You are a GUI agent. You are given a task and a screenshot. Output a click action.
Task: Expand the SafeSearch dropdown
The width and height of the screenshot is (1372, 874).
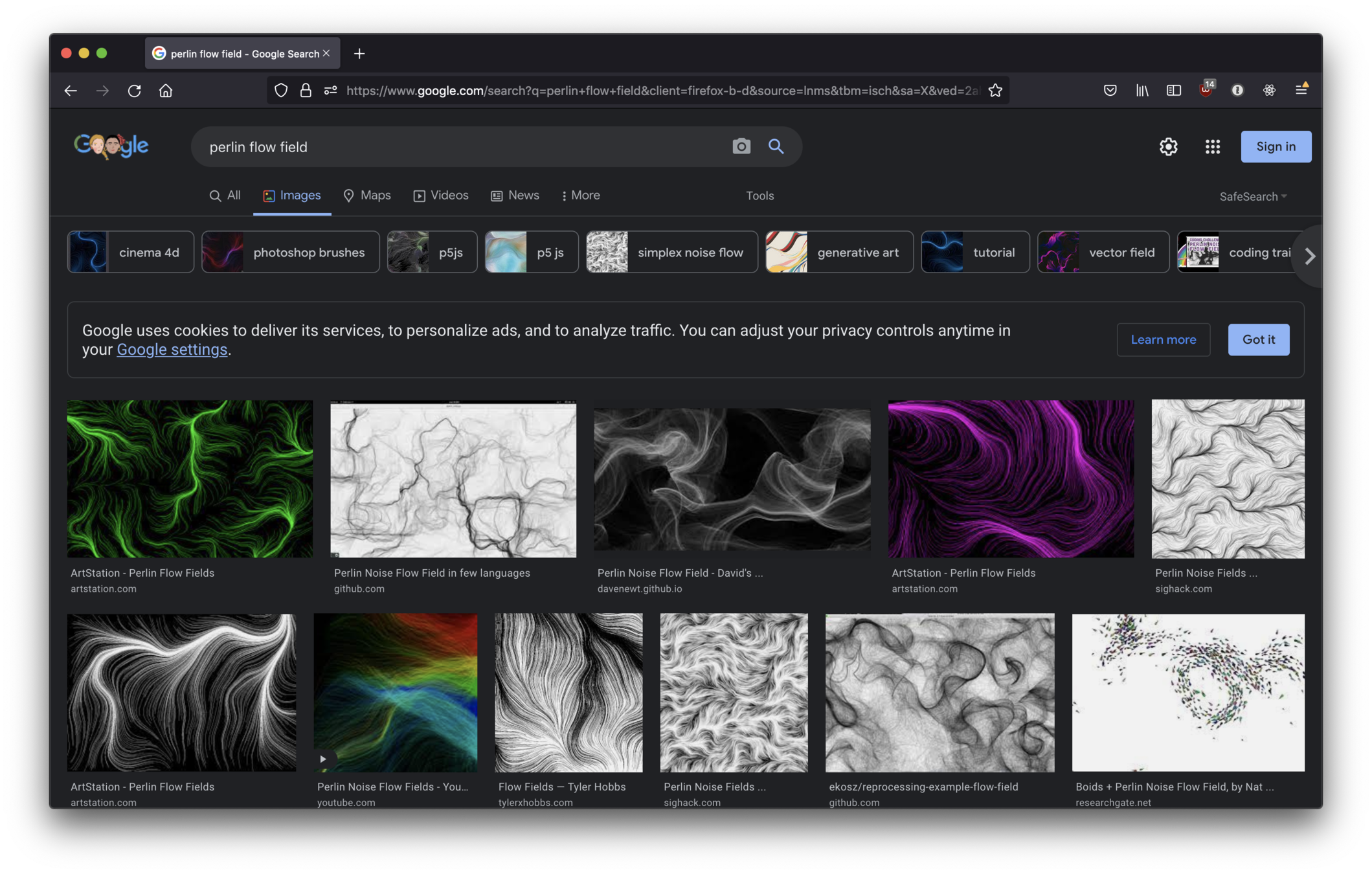[1252, 196]
